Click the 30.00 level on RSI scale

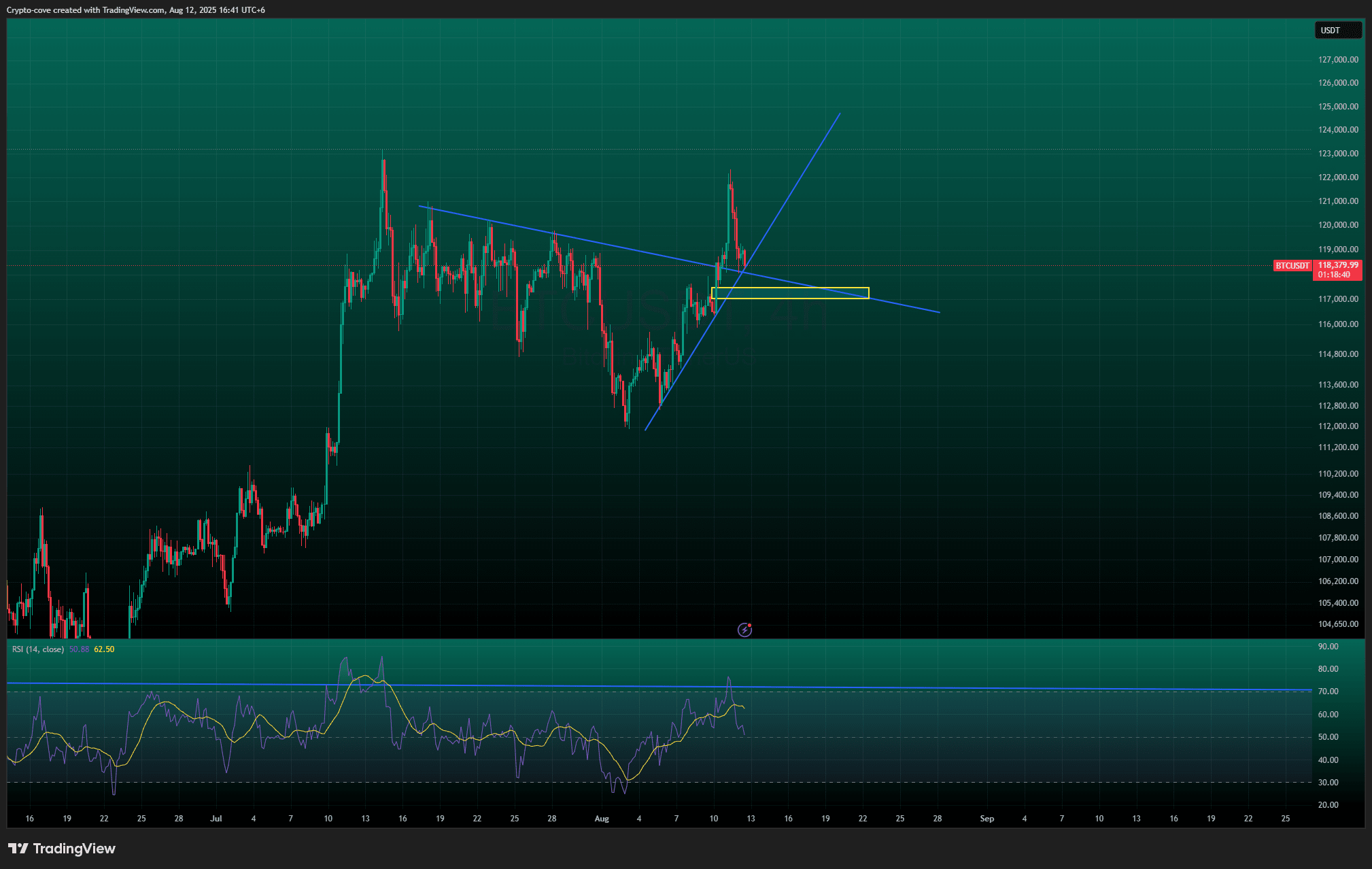pos(1328,783)
